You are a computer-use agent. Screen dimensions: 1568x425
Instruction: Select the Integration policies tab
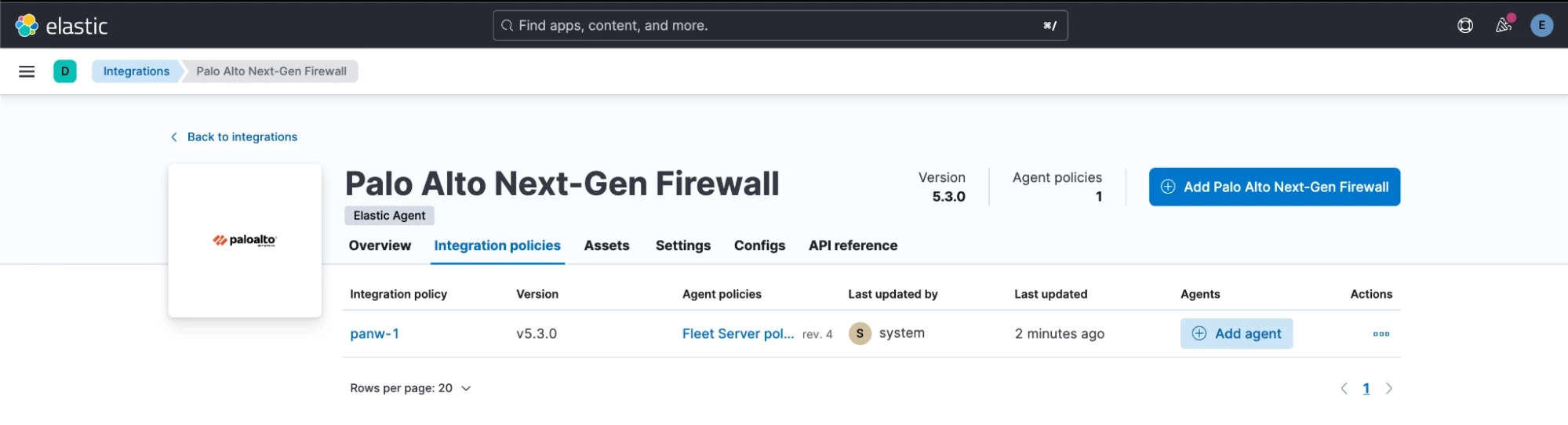pos(497,245)
